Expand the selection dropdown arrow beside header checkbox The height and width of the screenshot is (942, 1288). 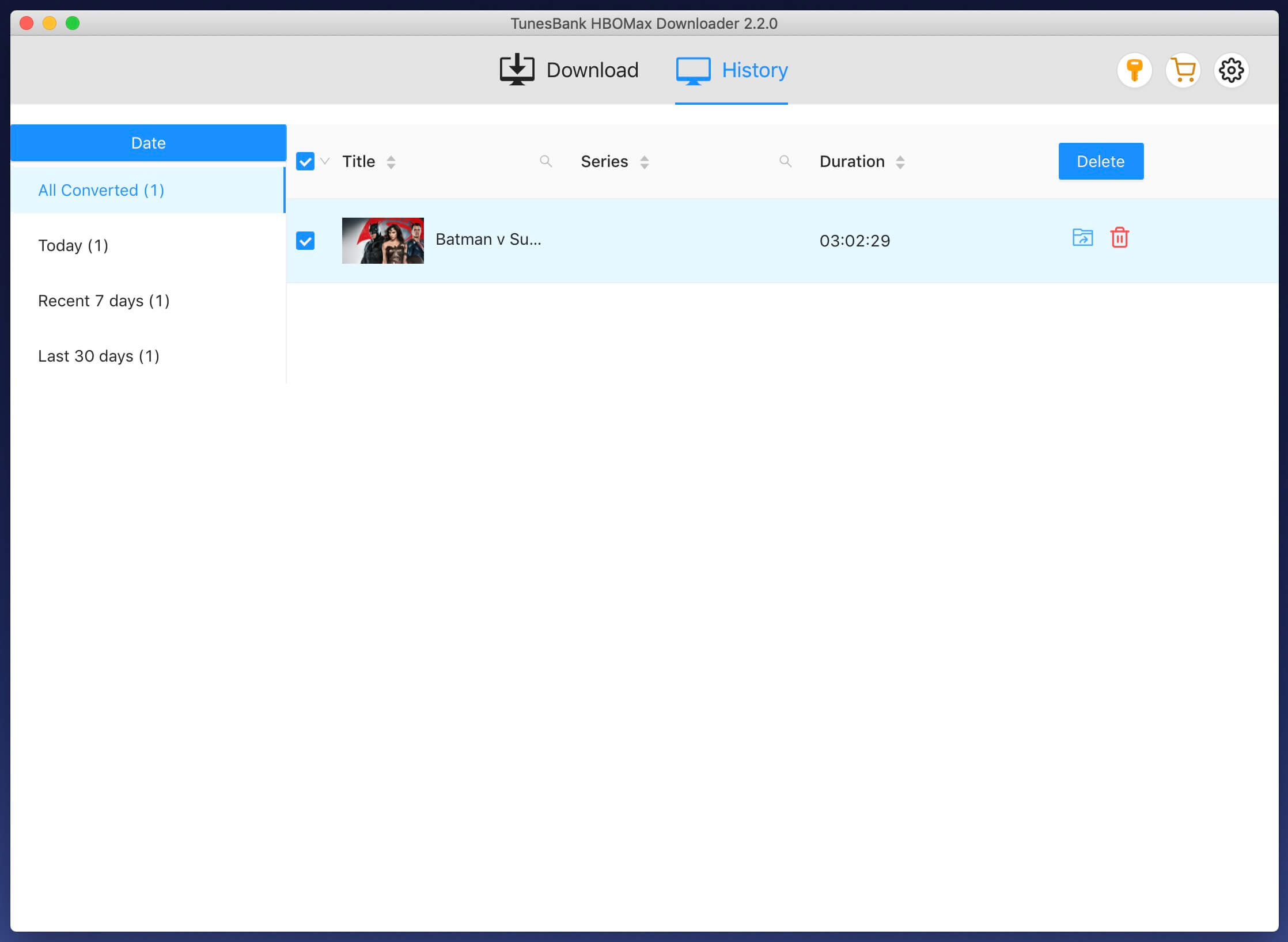[x=325, y=161]
